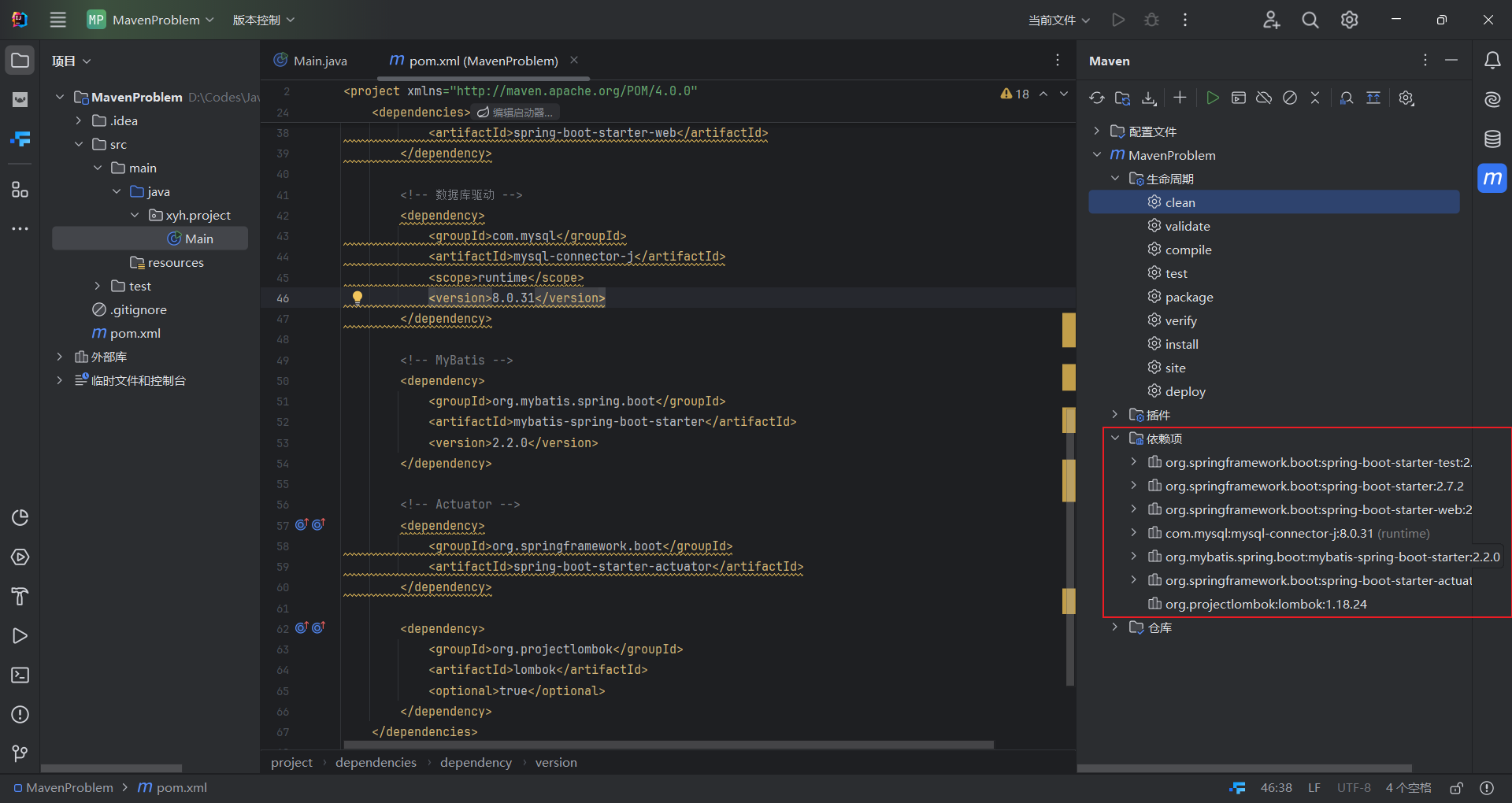Open editor tabs options menu
The image size is (1512, 803).
[1058, 60]
